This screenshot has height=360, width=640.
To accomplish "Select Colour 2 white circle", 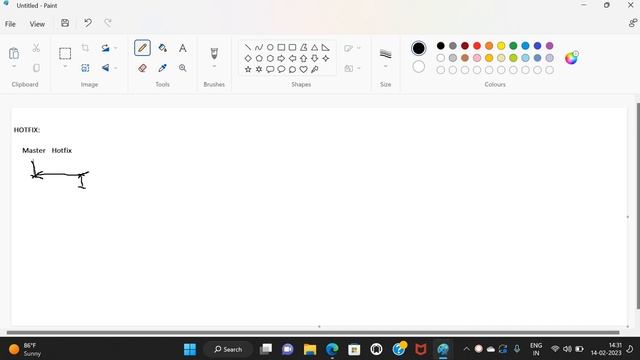I will tap(418, 67).
